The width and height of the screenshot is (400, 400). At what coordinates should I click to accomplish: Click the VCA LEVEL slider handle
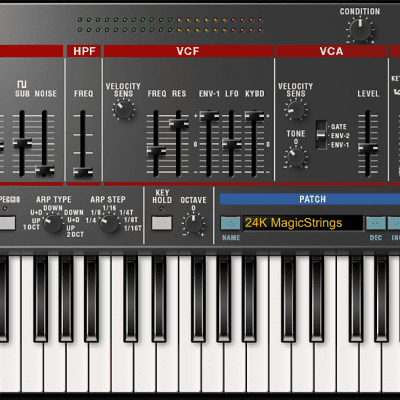click(368, 148)
